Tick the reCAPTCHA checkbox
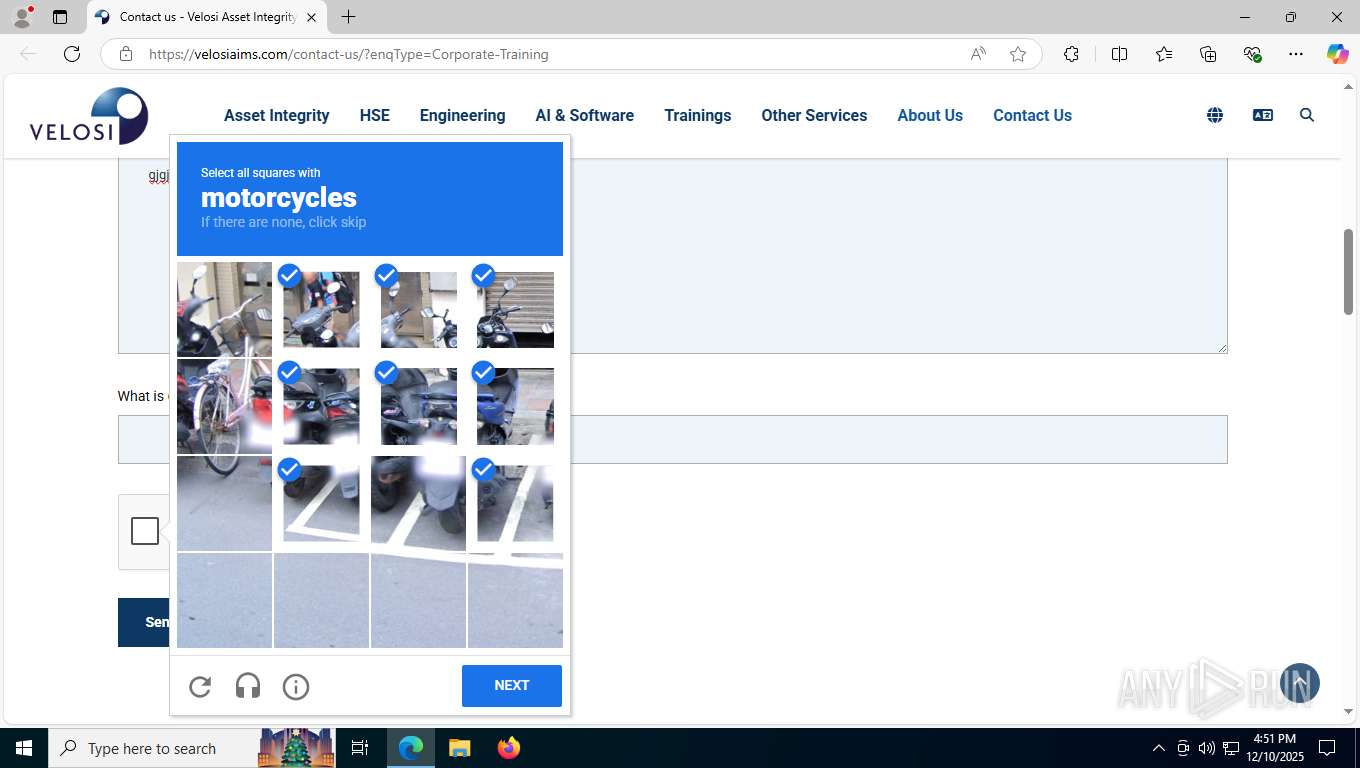1360x768 pixels. coord(145,531)
